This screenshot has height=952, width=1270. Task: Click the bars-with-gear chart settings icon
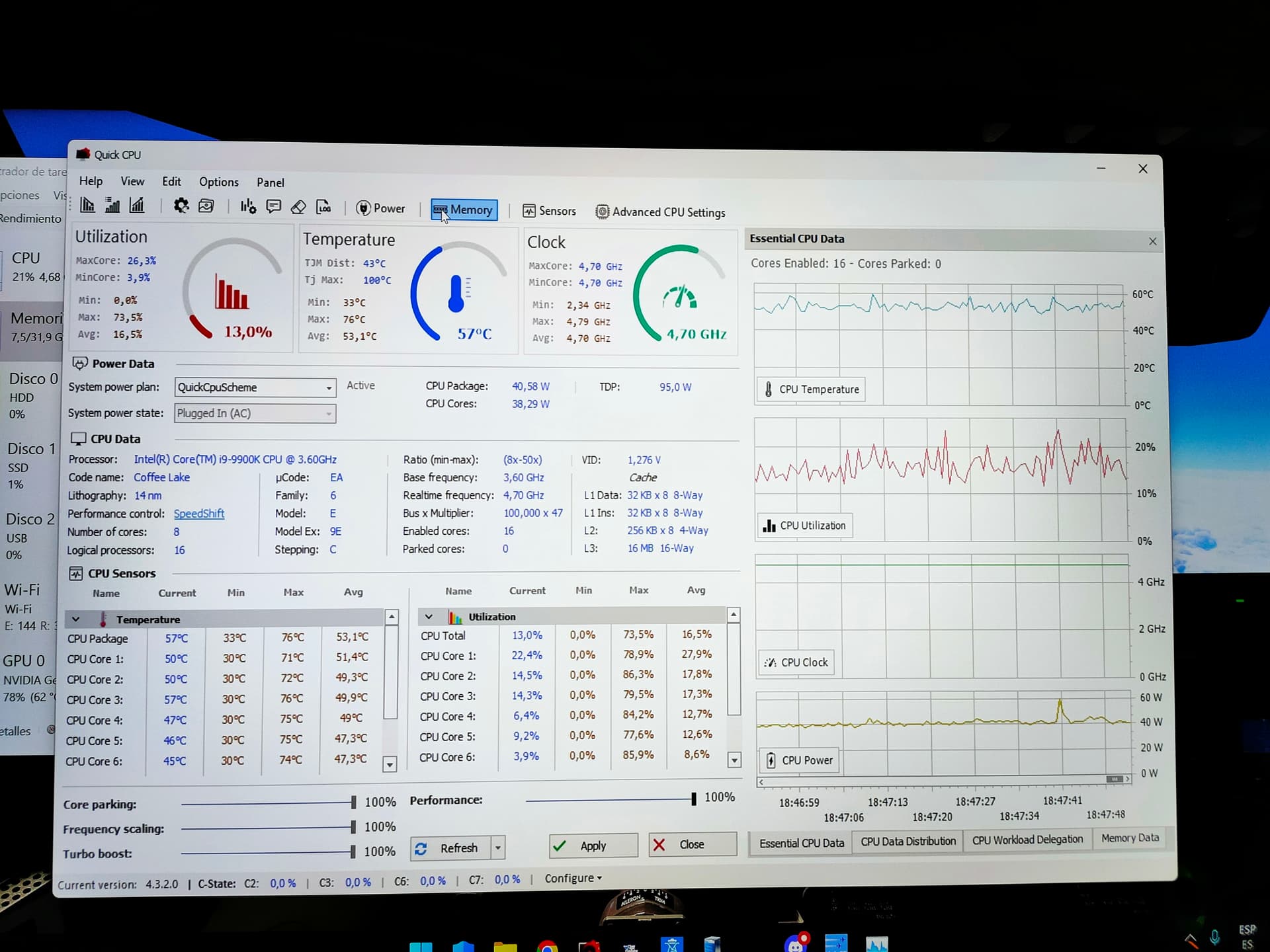[248, 207]
